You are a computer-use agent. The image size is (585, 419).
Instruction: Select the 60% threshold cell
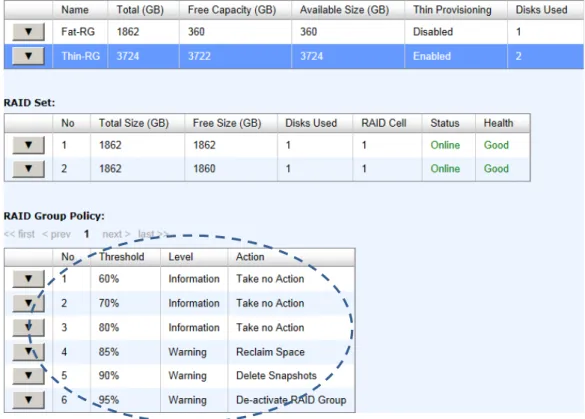pos(109,279)
